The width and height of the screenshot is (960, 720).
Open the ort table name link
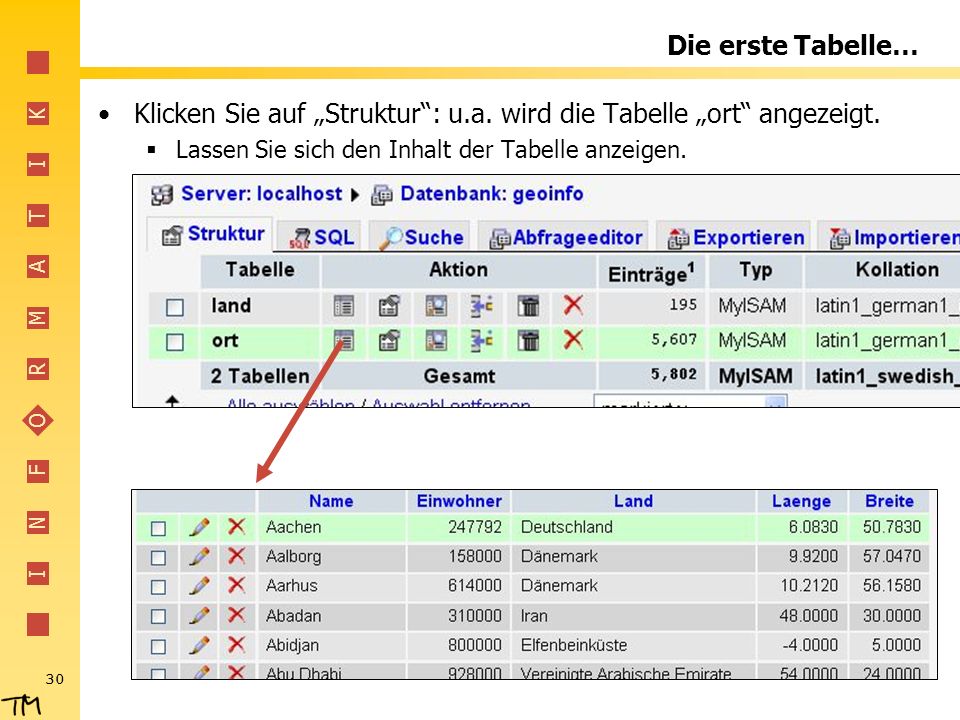[x=225, y=340]
